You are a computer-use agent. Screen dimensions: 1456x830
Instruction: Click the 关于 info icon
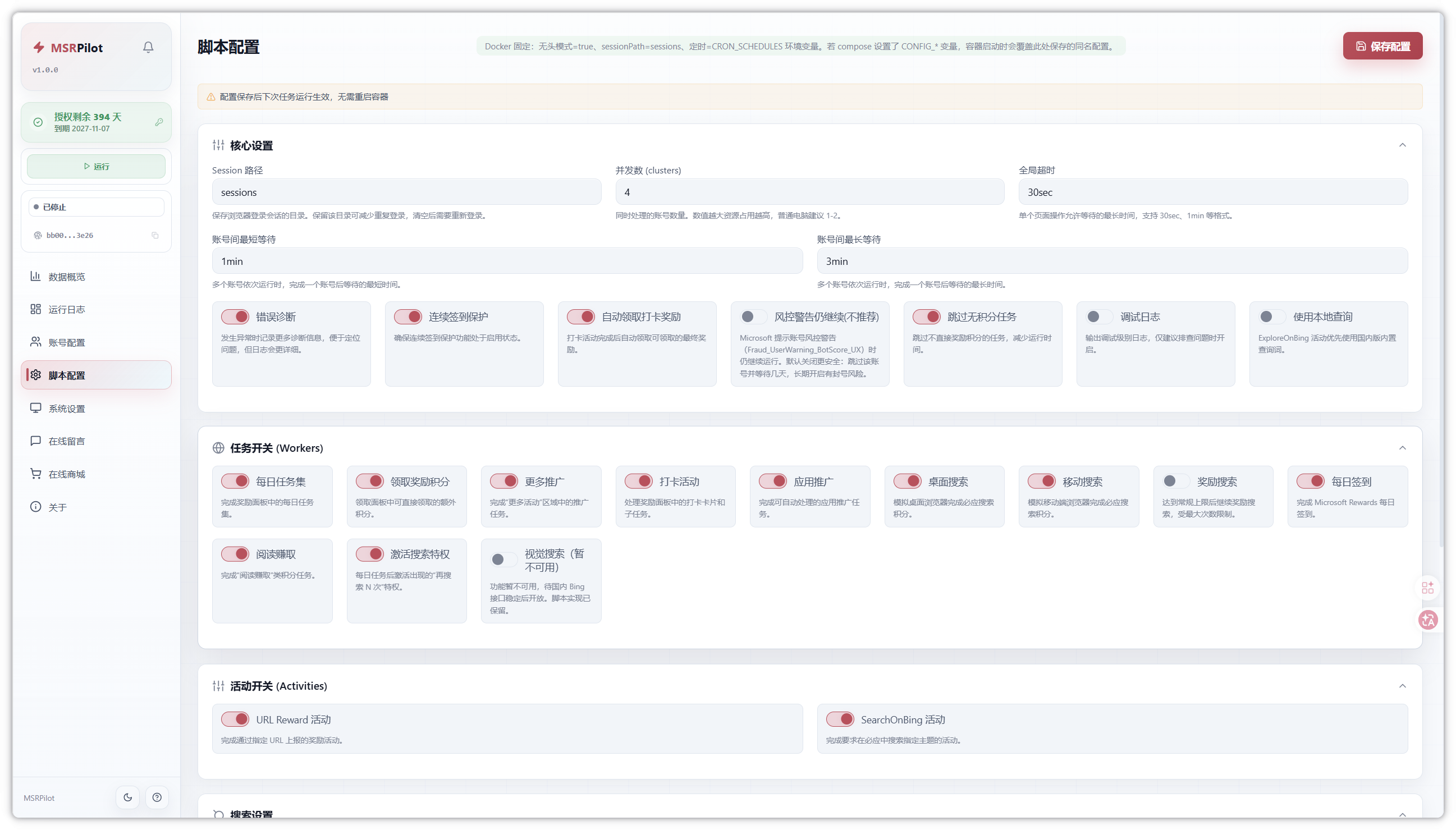click(36, 507)
